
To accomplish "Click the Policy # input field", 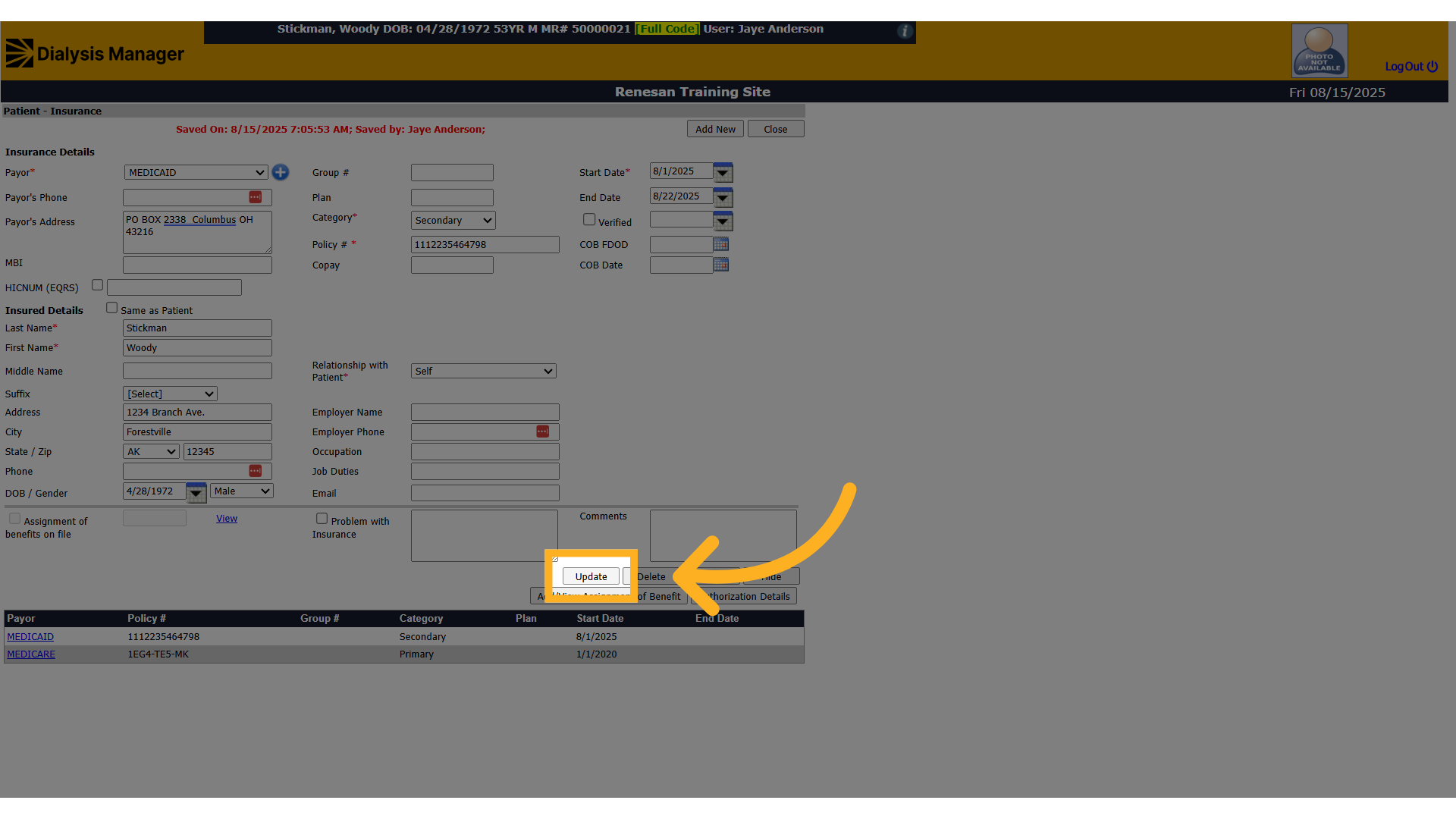I will point(485,244).
